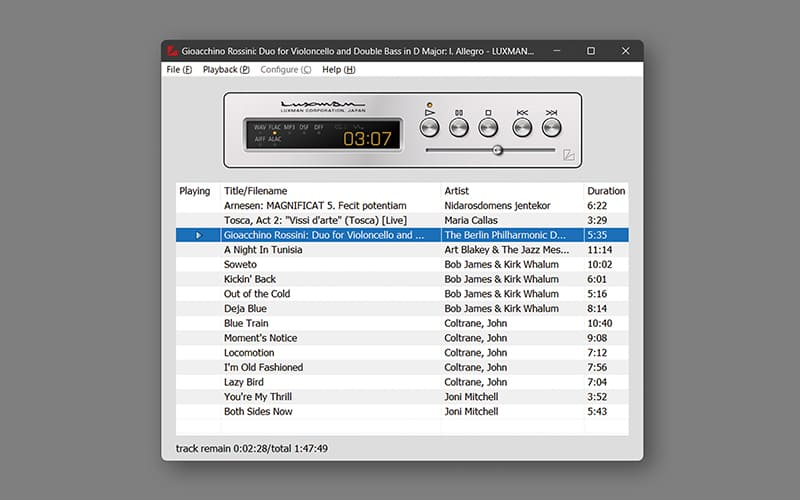Click artist 'Art Blakey & The Jazz Mes...'
The width and height of the screenshot is (800, 500).
click(507, 250)
